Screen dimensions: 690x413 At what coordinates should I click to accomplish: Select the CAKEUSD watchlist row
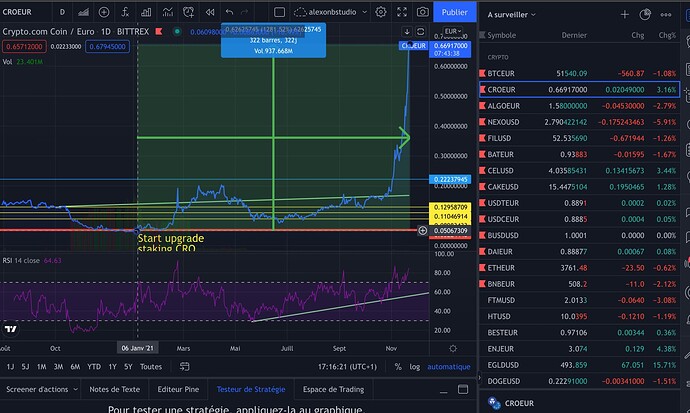tap(579, 187)
